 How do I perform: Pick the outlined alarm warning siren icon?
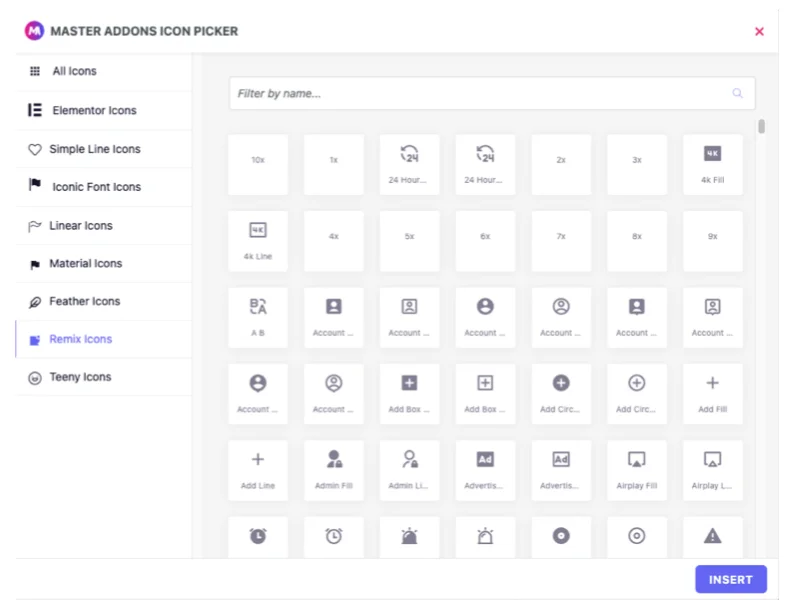(x=485, y=537)
